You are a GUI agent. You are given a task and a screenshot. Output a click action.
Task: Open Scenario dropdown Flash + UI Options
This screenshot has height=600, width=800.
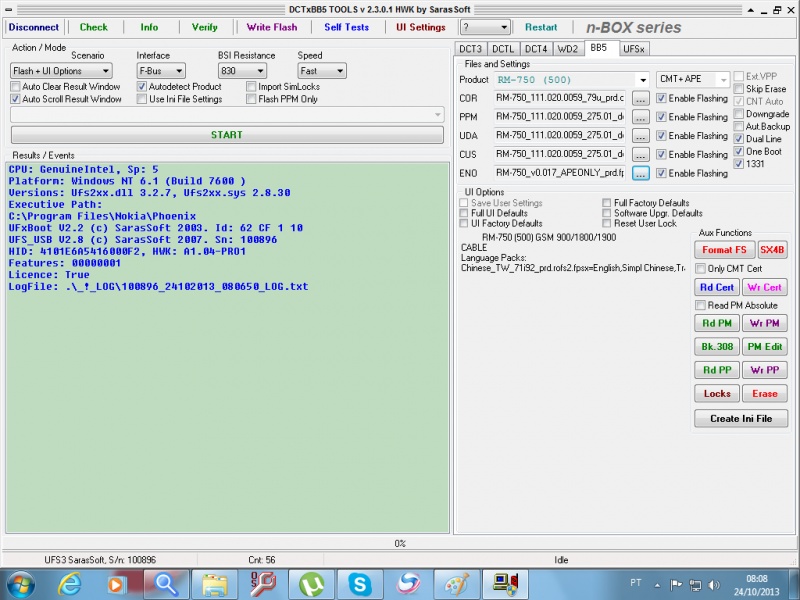pyautogui.click(x=61, y=71)
